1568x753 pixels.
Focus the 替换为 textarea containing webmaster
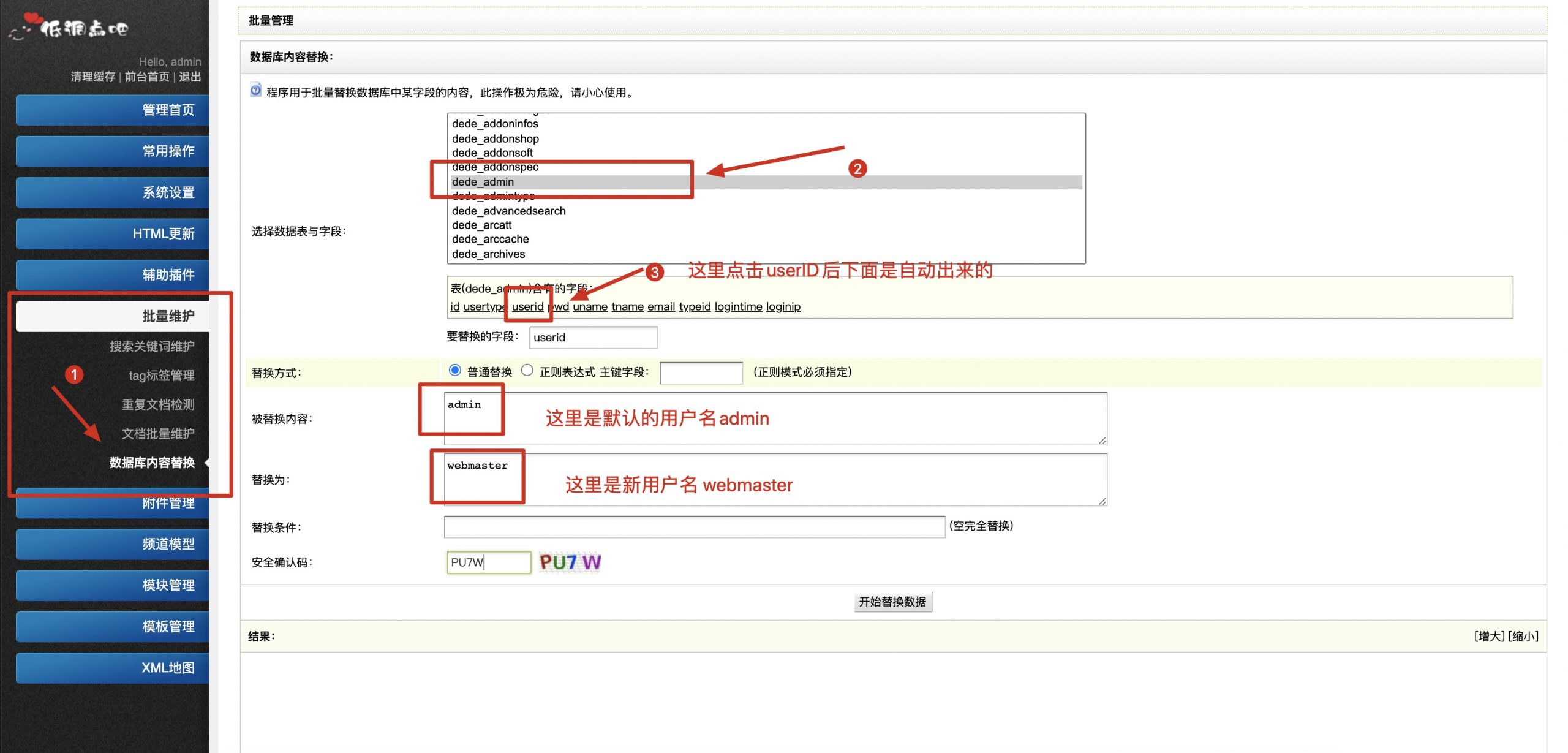point(776,480)
